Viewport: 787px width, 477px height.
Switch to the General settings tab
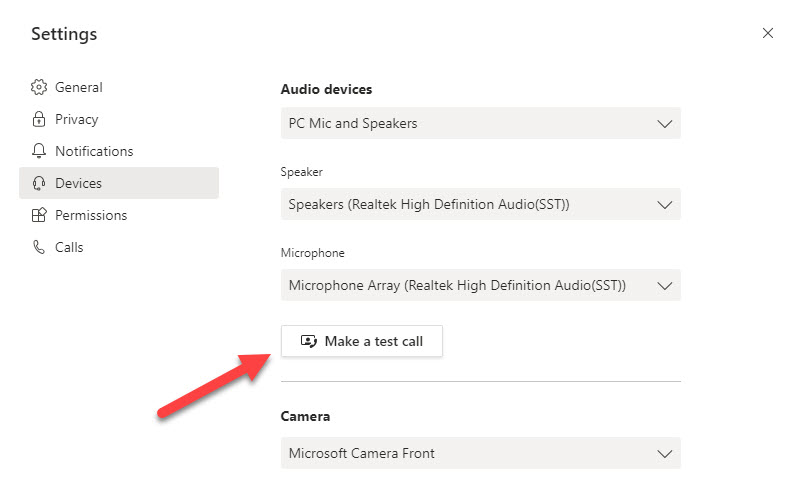click(x=79, y=88)
